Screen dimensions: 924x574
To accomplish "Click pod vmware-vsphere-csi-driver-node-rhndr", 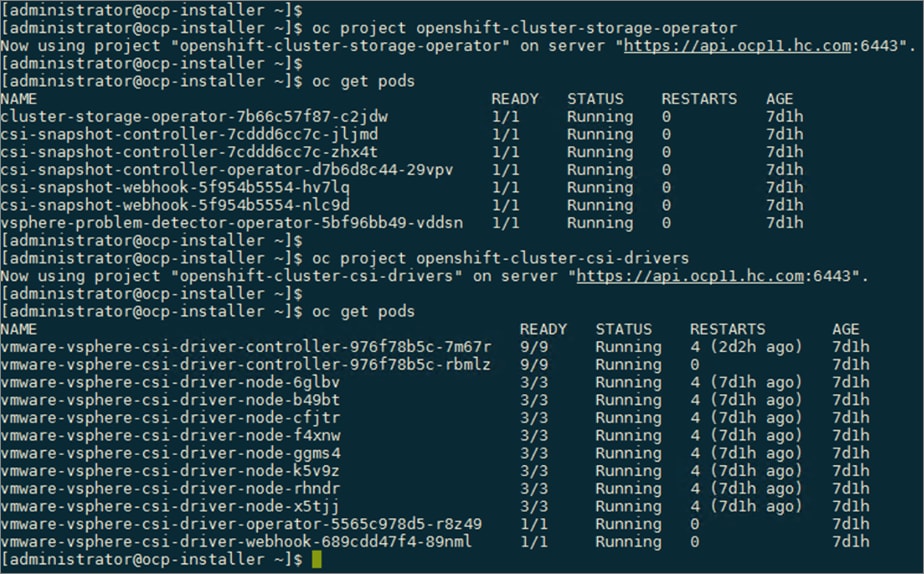I will click(170, 489).
